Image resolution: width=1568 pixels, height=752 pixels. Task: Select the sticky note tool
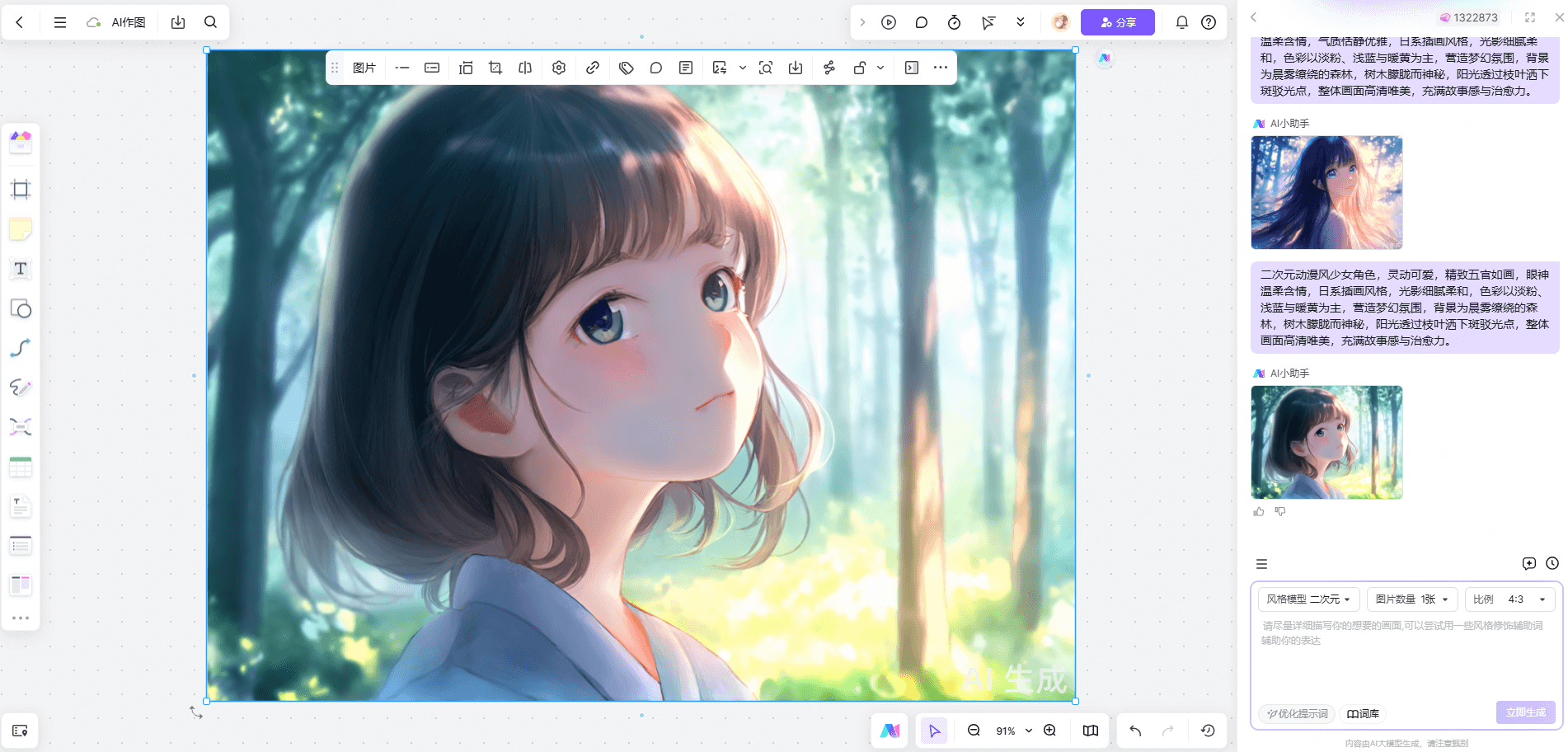click(21, 229)
